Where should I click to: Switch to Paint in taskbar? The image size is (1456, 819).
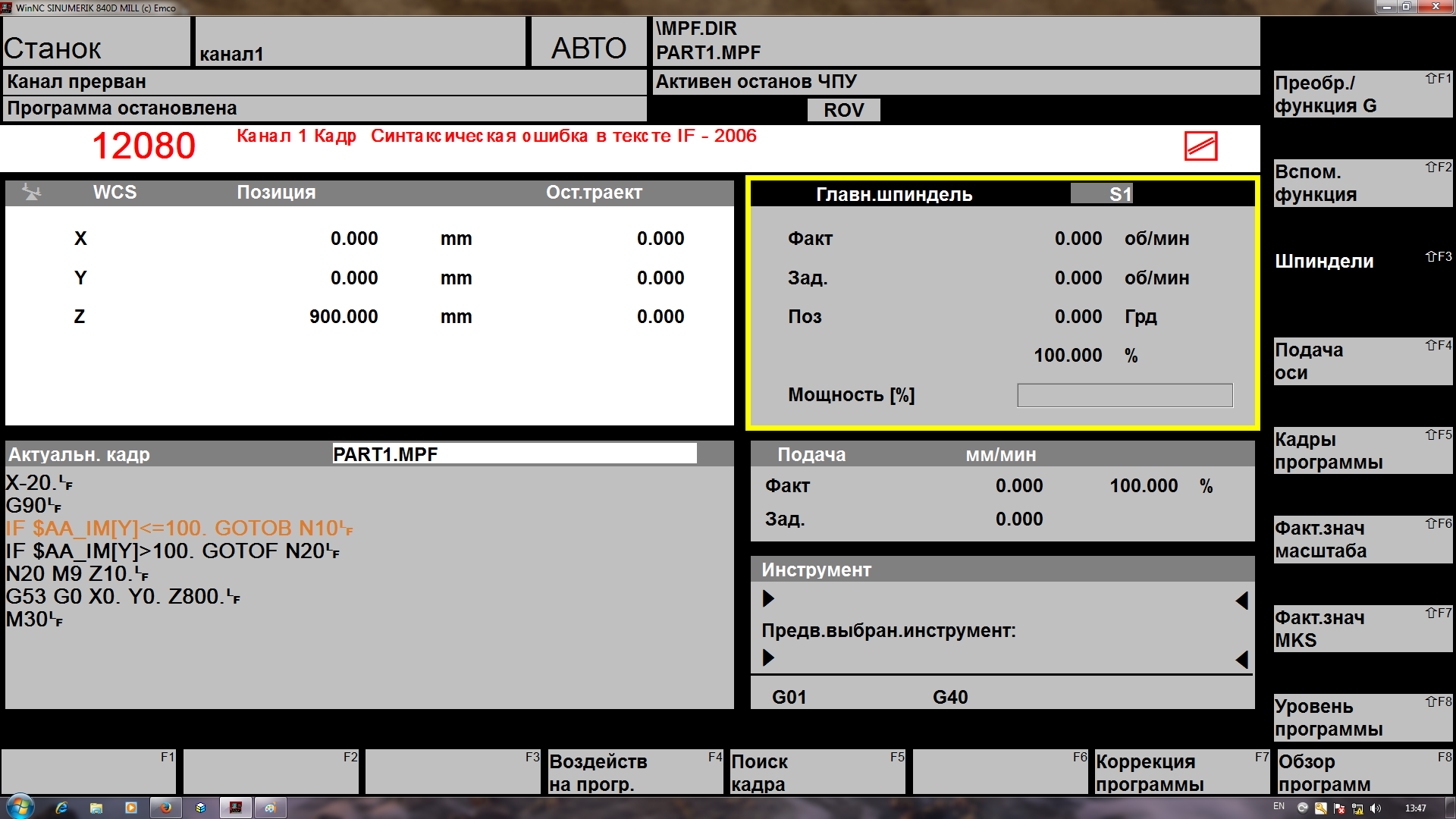(x=270, y=808)
